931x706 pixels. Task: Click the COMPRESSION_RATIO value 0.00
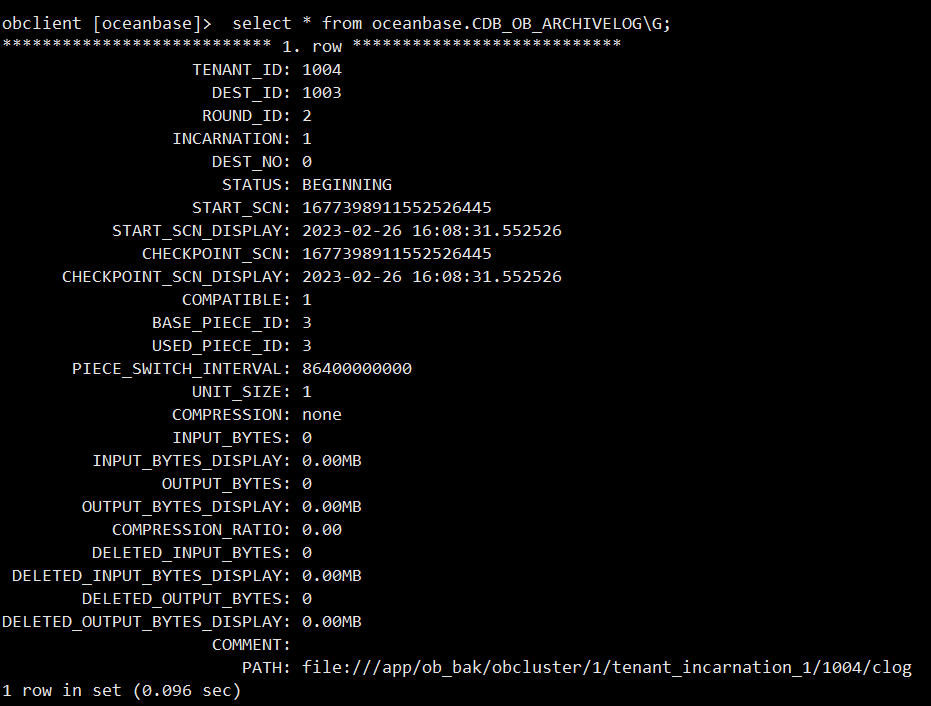(322, 530)
